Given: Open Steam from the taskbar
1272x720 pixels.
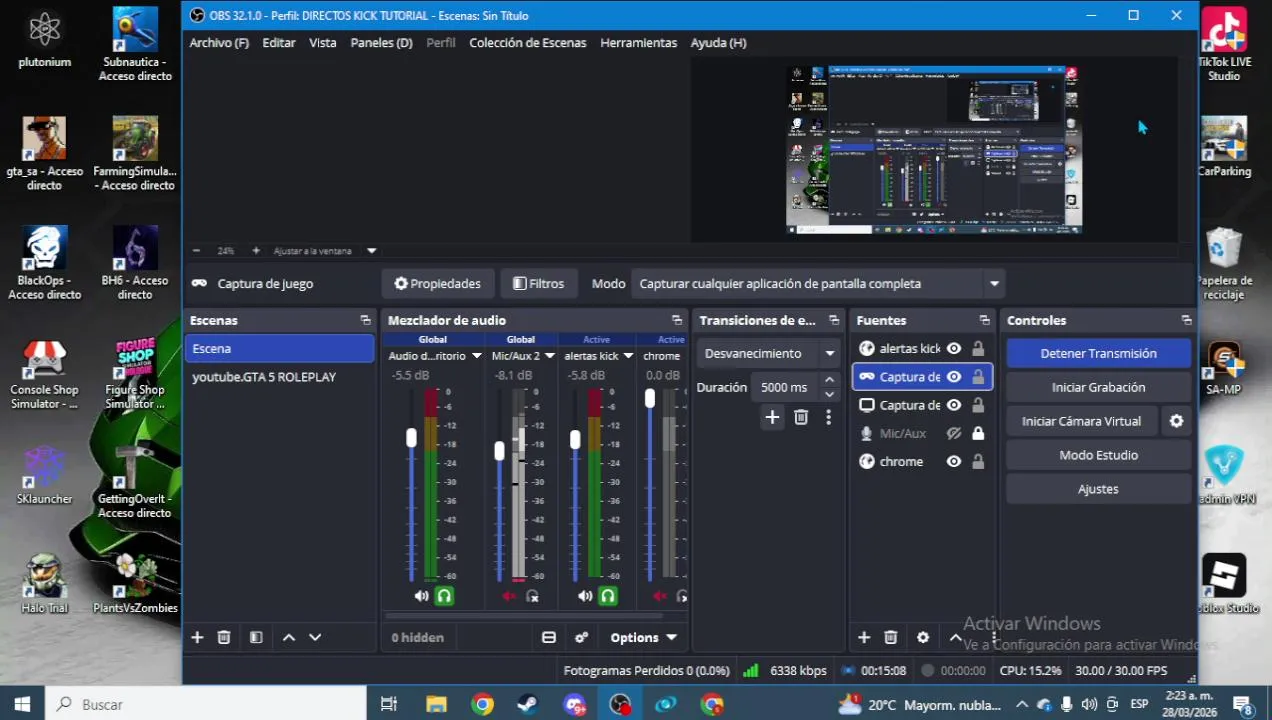Looking at the screenshot, I should point(526,704).
